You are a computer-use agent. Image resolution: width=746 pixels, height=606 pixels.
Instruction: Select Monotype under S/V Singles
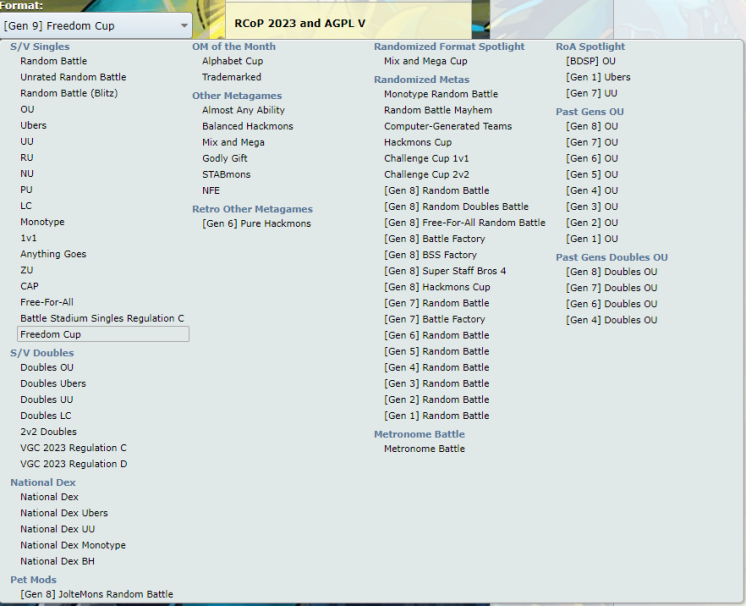(42, 222)
